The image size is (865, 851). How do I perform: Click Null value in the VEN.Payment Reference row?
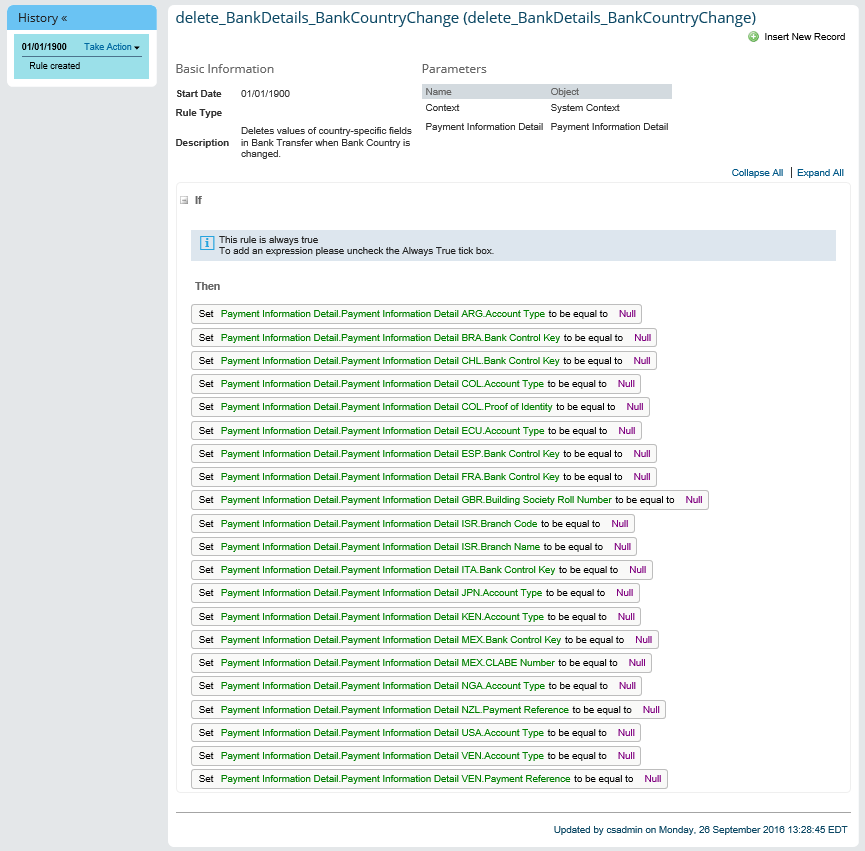[x=653, y=780]
